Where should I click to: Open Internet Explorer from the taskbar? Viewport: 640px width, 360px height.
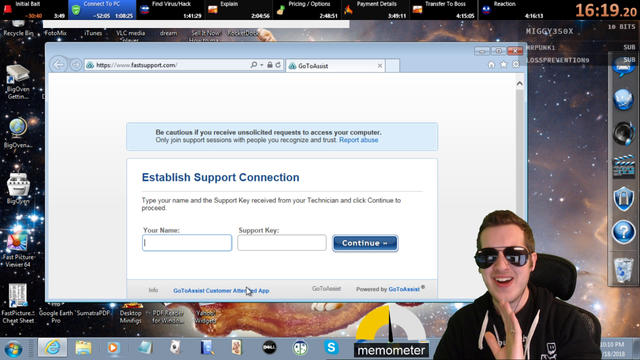(x=53, y=348)
